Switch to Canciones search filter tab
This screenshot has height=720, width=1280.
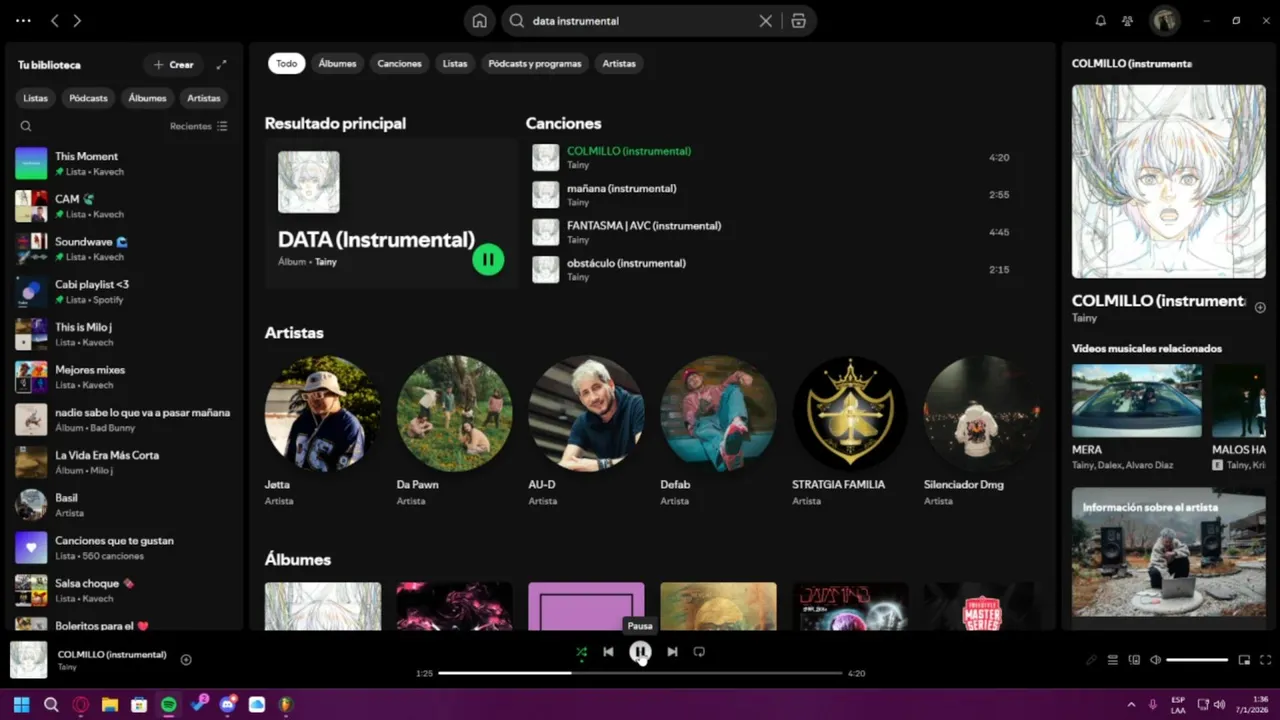(x=399, y=63)
